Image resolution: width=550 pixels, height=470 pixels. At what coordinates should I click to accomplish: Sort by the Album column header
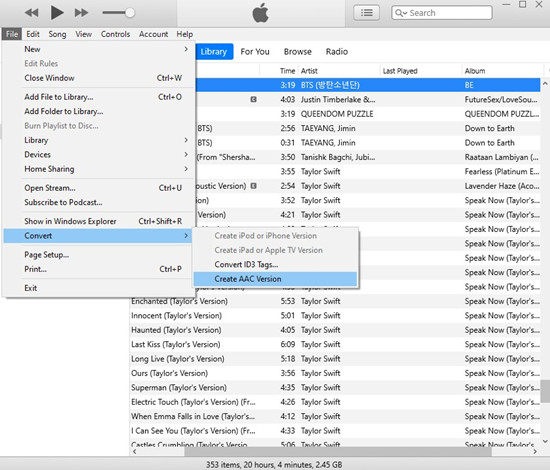pos(475,71)
